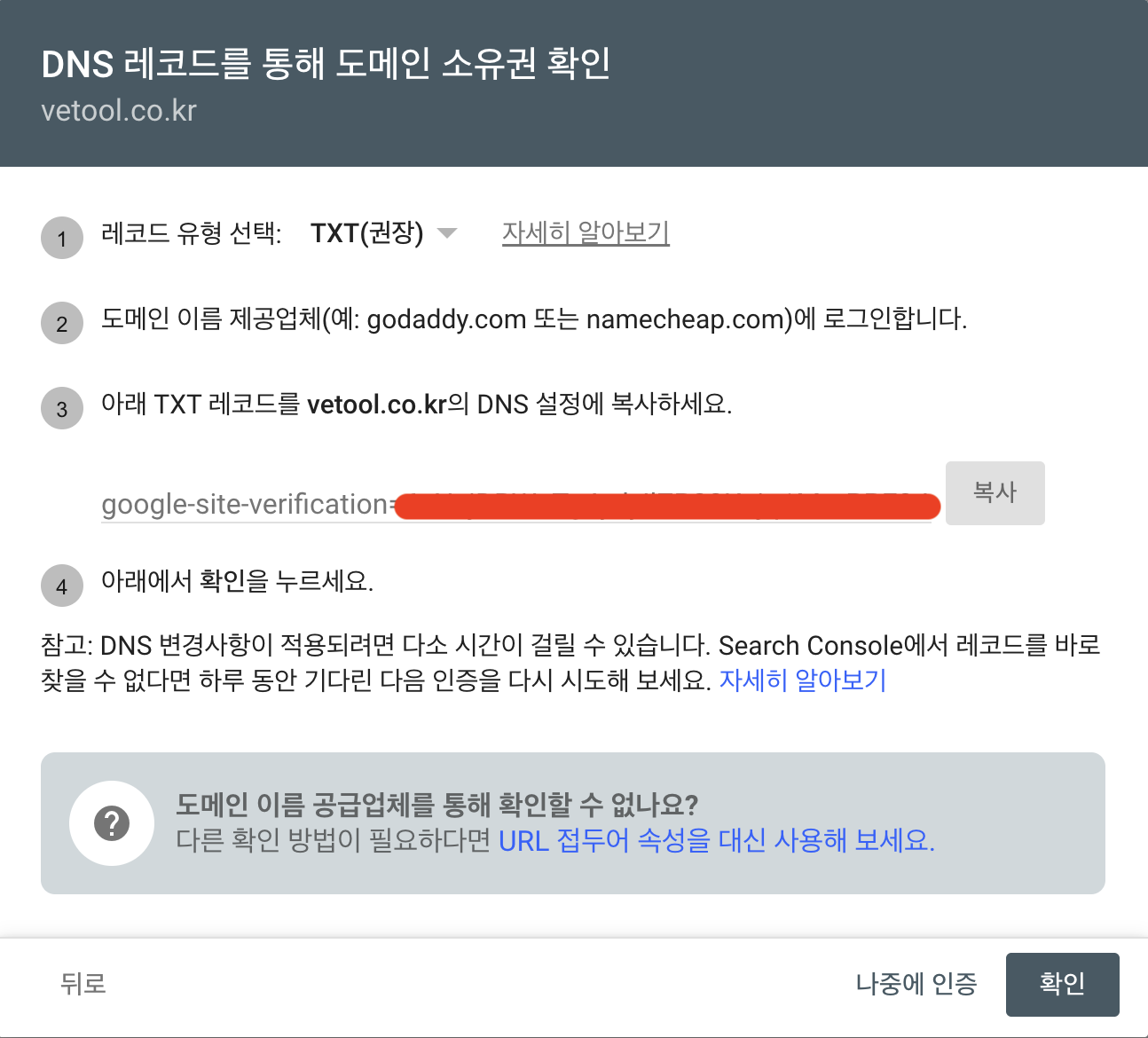
Task: Click the step 4 numbered circle
Action: tap(61, 586)
